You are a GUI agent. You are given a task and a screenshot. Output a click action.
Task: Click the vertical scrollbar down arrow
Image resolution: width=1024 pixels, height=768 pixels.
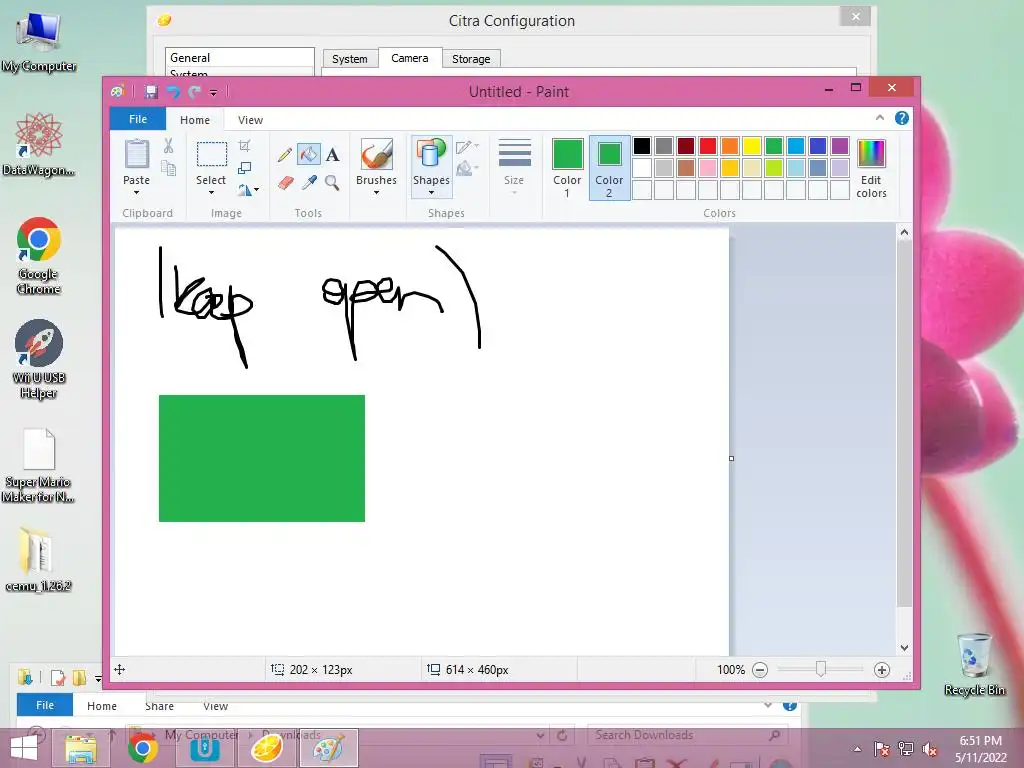pyautogui.click(x=904, y=648)
